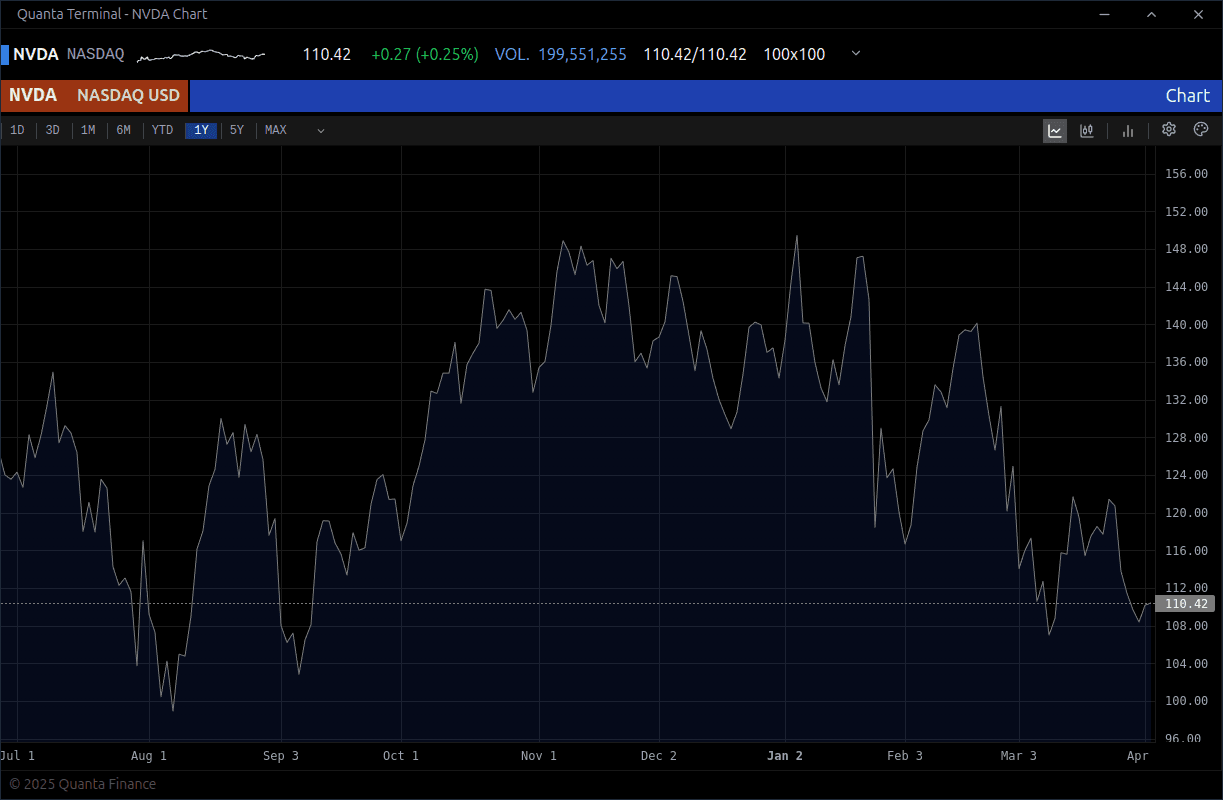
Task: Click the bold NVDA ticker in header
Action: pos(36,54)
